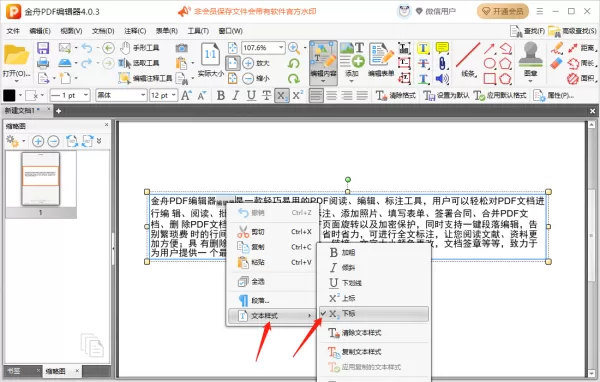Click the Properties (P) button in format bar

554,95
